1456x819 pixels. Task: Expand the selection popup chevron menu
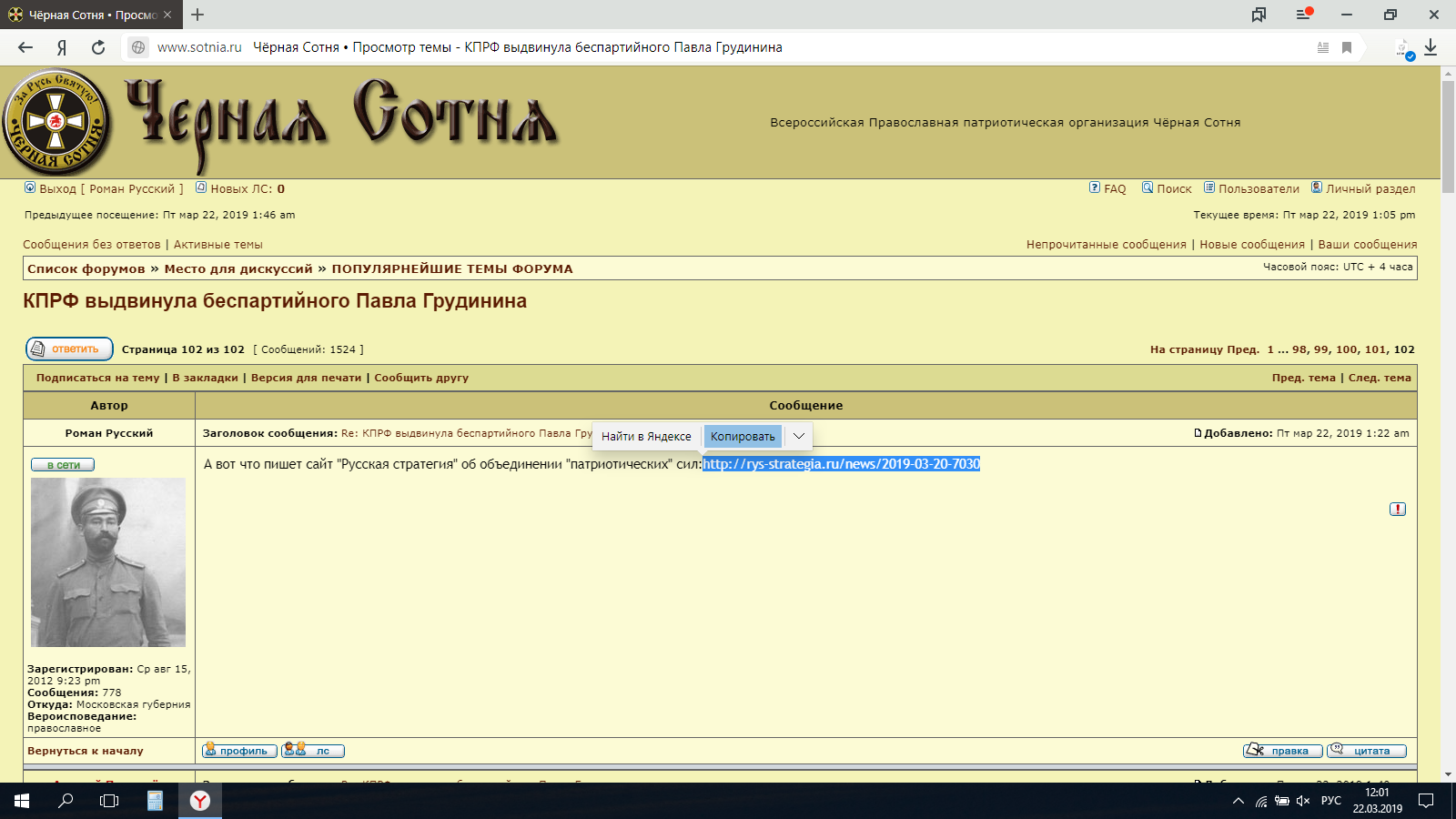click(798, 437)
